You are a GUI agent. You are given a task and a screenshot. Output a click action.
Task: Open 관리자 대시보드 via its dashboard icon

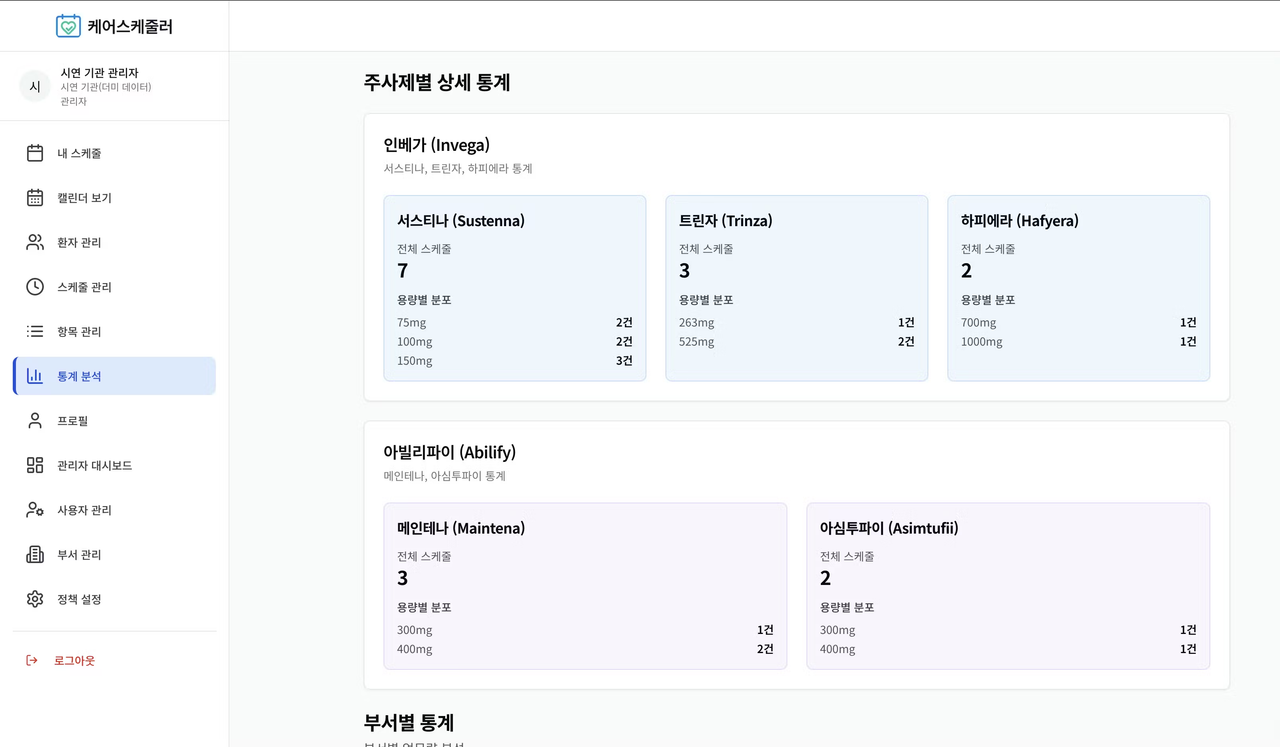pos(33,464)
